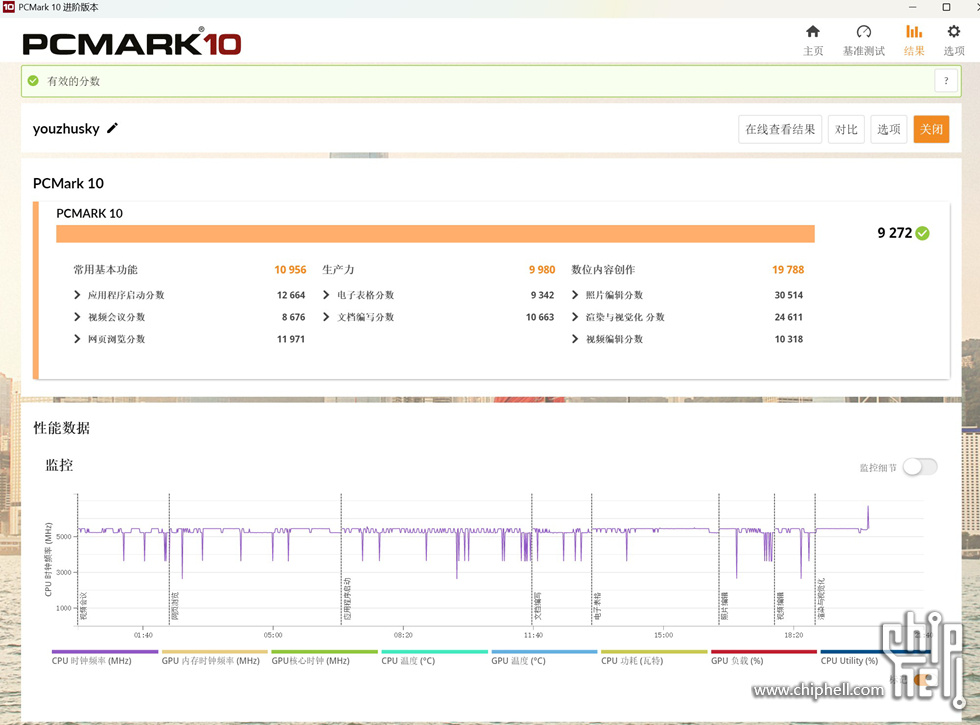Click the value 12 664
Viewport: 980px width, 725px height.
tap(291, 295)
